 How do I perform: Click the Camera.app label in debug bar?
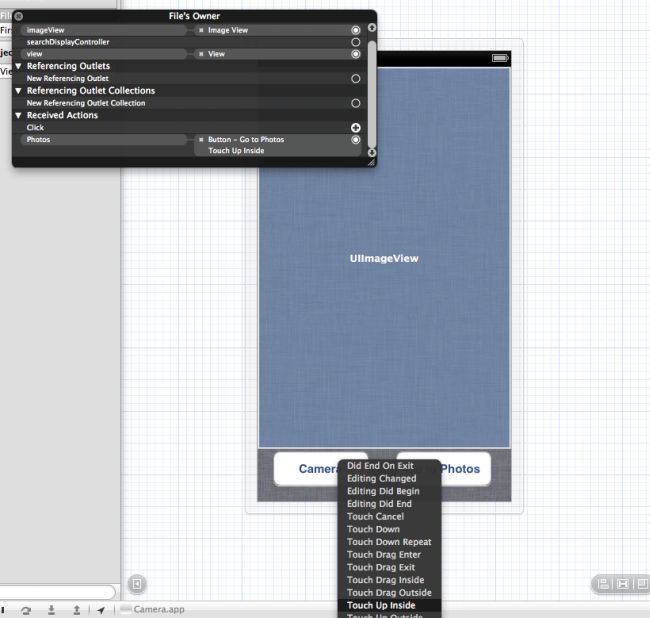coord(159,609)
